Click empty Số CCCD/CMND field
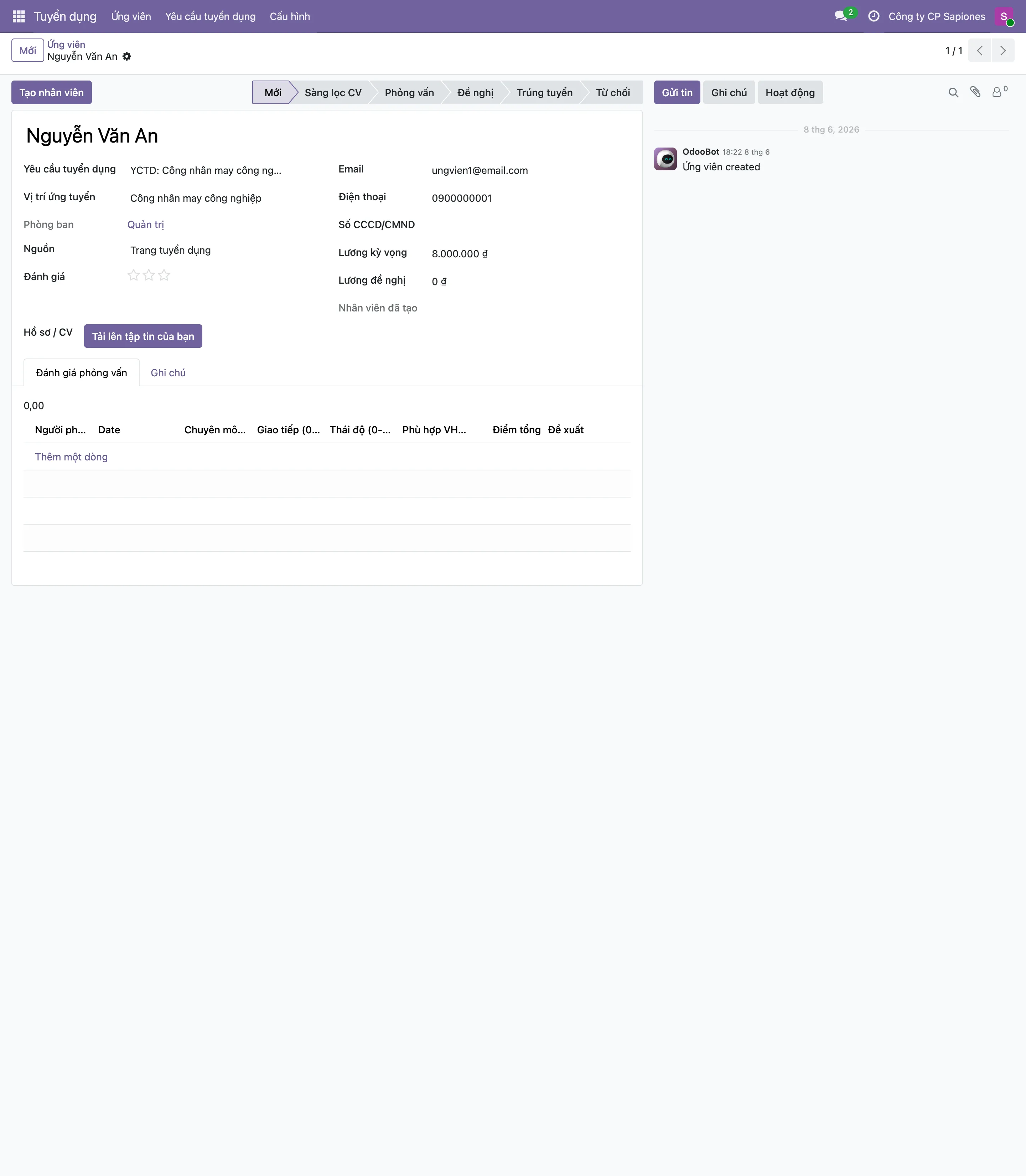 click(530, 225)
